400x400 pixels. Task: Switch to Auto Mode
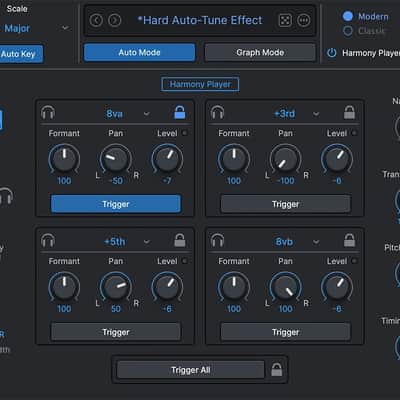139,52
